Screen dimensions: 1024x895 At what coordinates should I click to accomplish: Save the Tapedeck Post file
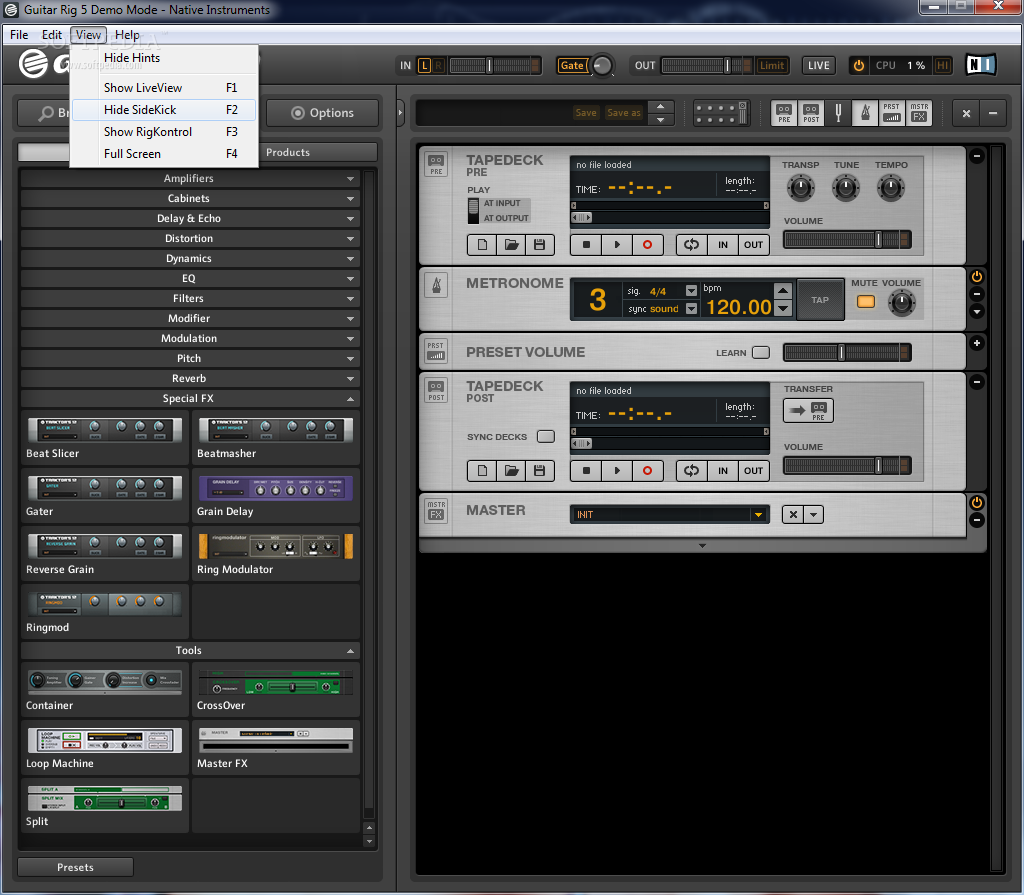pos(539,471)
